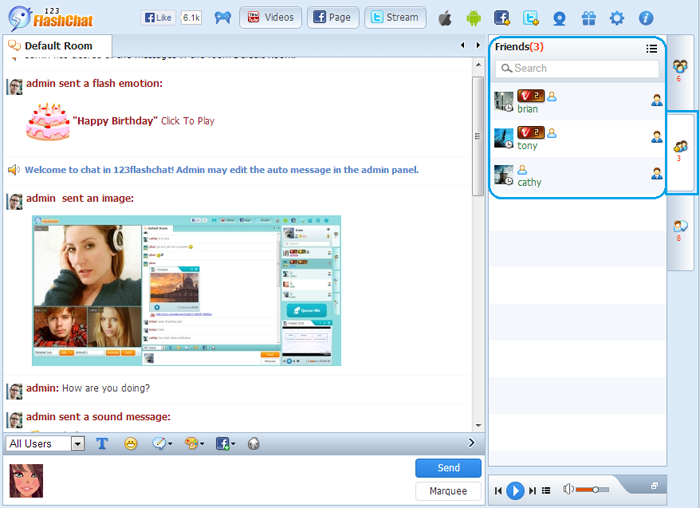Click the Marquee button
Image resolution: width=700 pixels, height=508 pixels.
tap(448, 491)
